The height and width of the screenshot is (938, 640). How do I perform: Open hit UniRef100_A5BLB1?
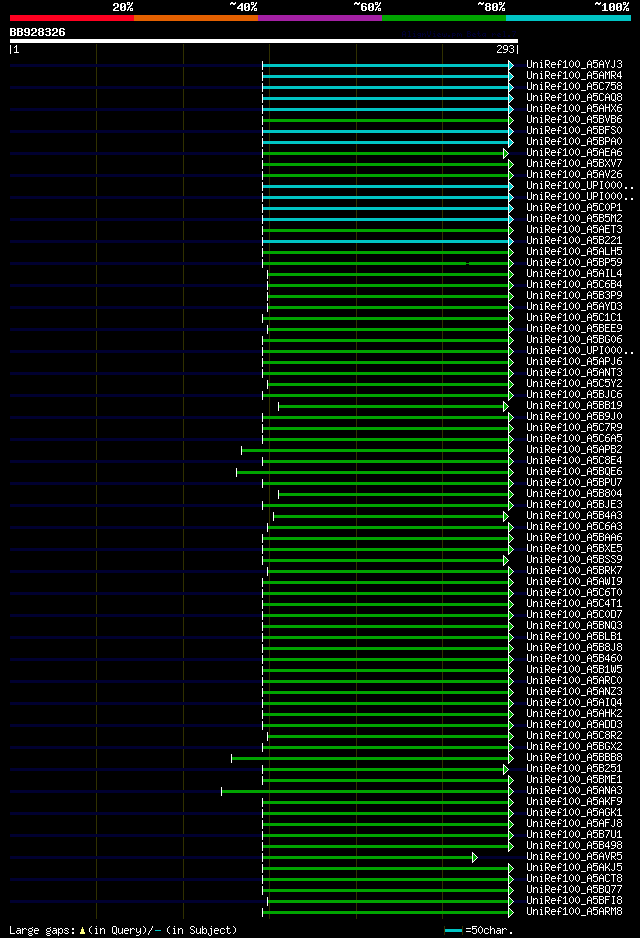point(574,636)
